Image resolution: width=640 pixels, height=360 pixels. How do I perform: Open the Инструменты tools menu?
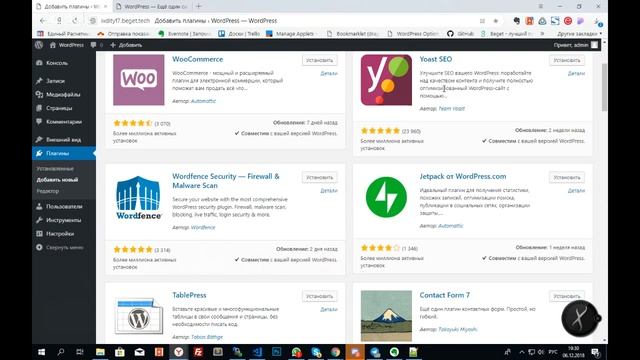point(63,220)
